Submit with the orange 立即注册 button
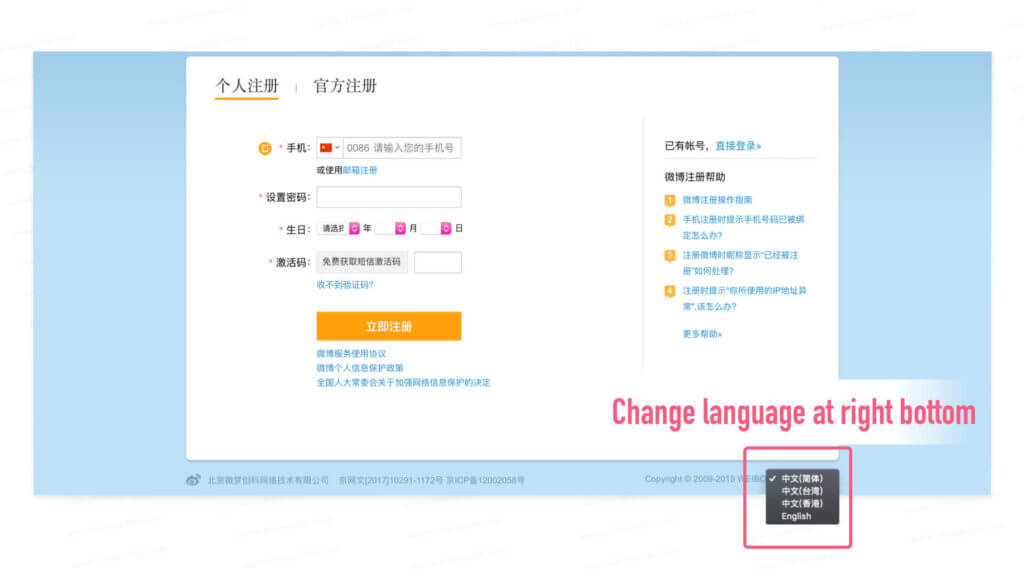 pyautogui.click(x=389, y=326)
